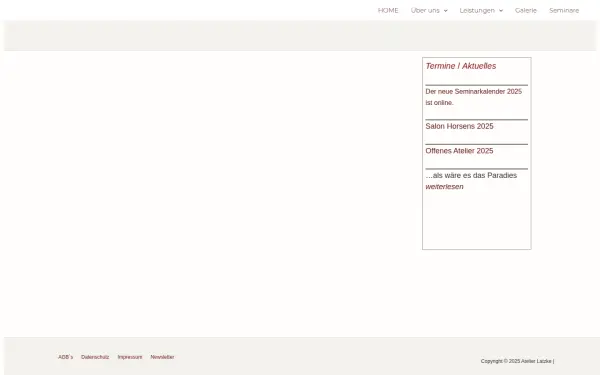This screenshot has height=375, width=600.
Task: Open the Datenschutz footer link
Action: 95,357
